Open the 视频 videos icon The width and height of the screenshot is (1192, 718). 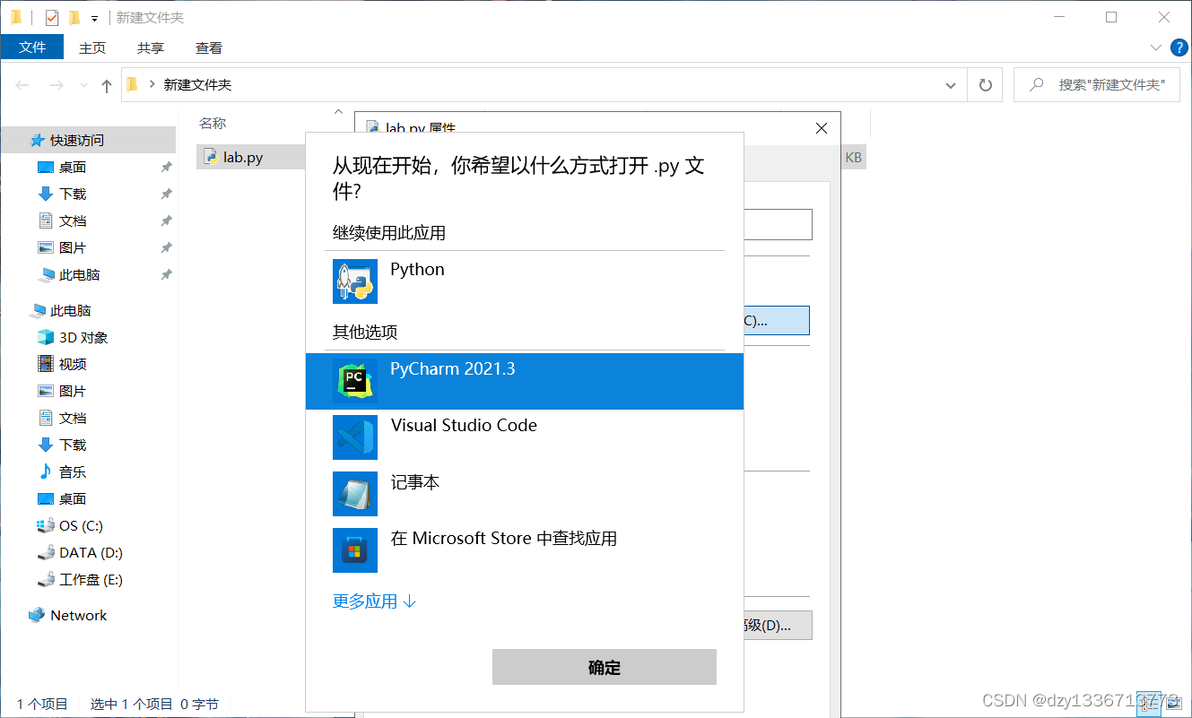coord(46,364)
